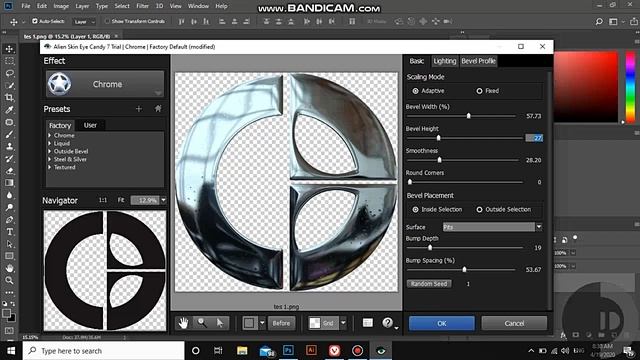The width and height of the screenshot is (640, 360).
Task: Click the Bump Depth slider handle
Action: click(x=430, y=248)
